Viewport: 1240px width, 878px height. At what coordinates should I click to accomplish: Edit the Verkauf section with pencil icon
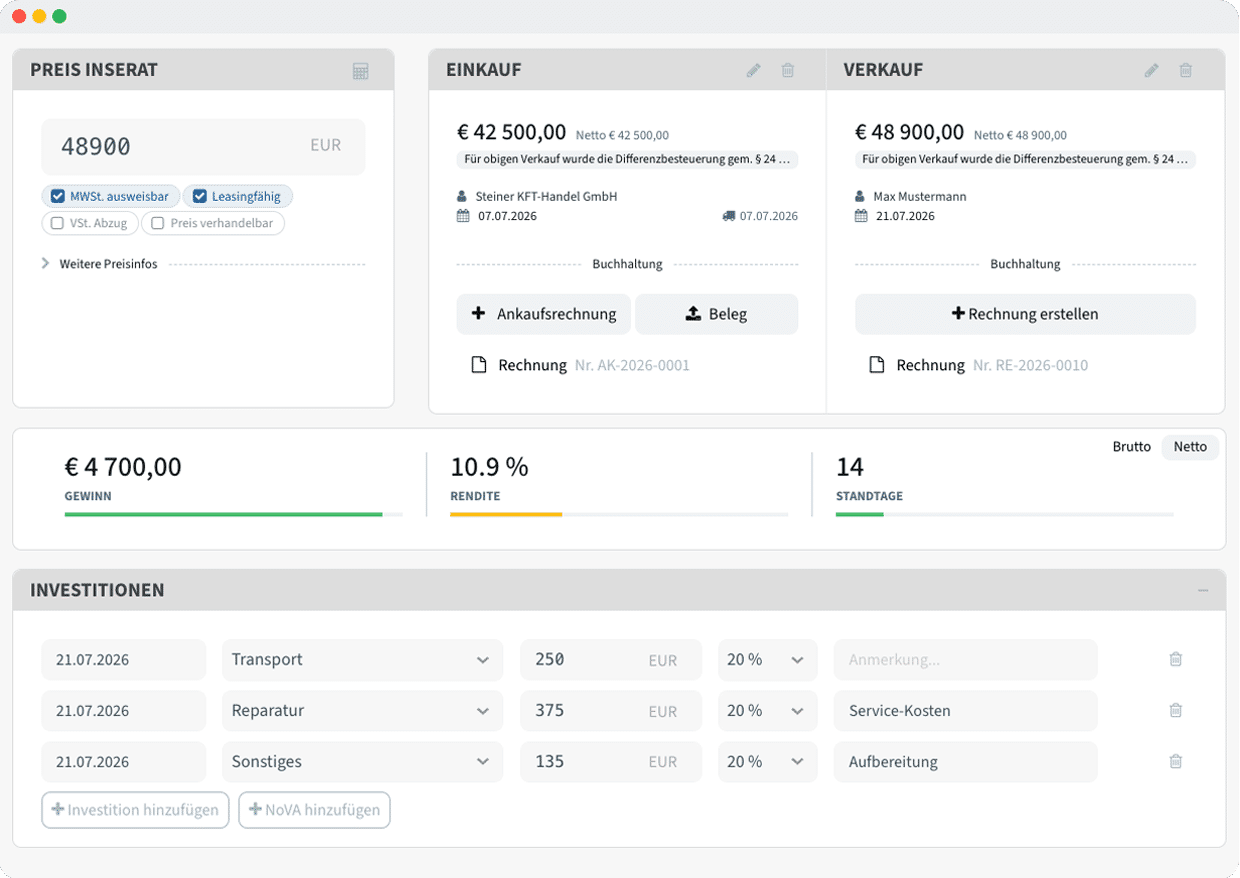tap(1152, 70)
